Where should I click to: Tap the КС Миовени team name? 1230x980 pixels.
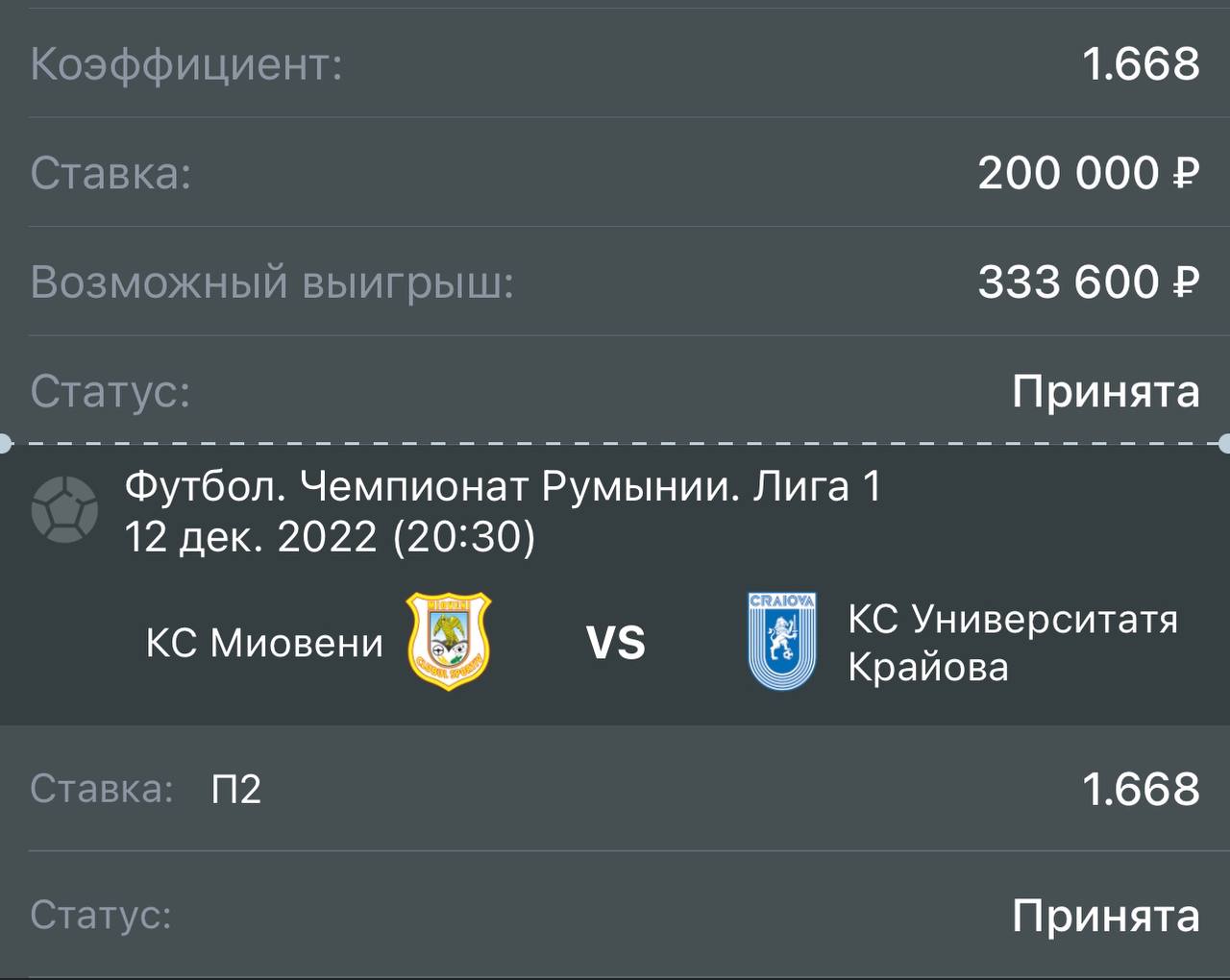[264, 643]
